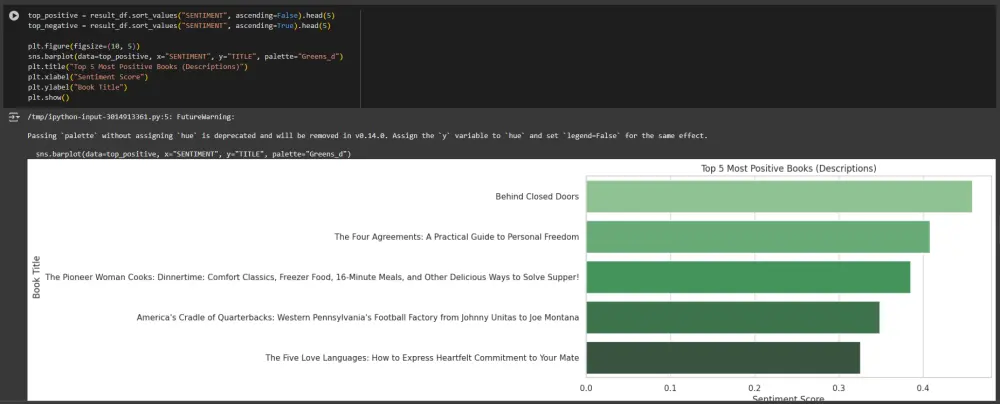Click the plt.xlabel("Sentiment Score") line
This screenshot has width=1000, height=404.
pyautogui.click(x=88, y=77)
